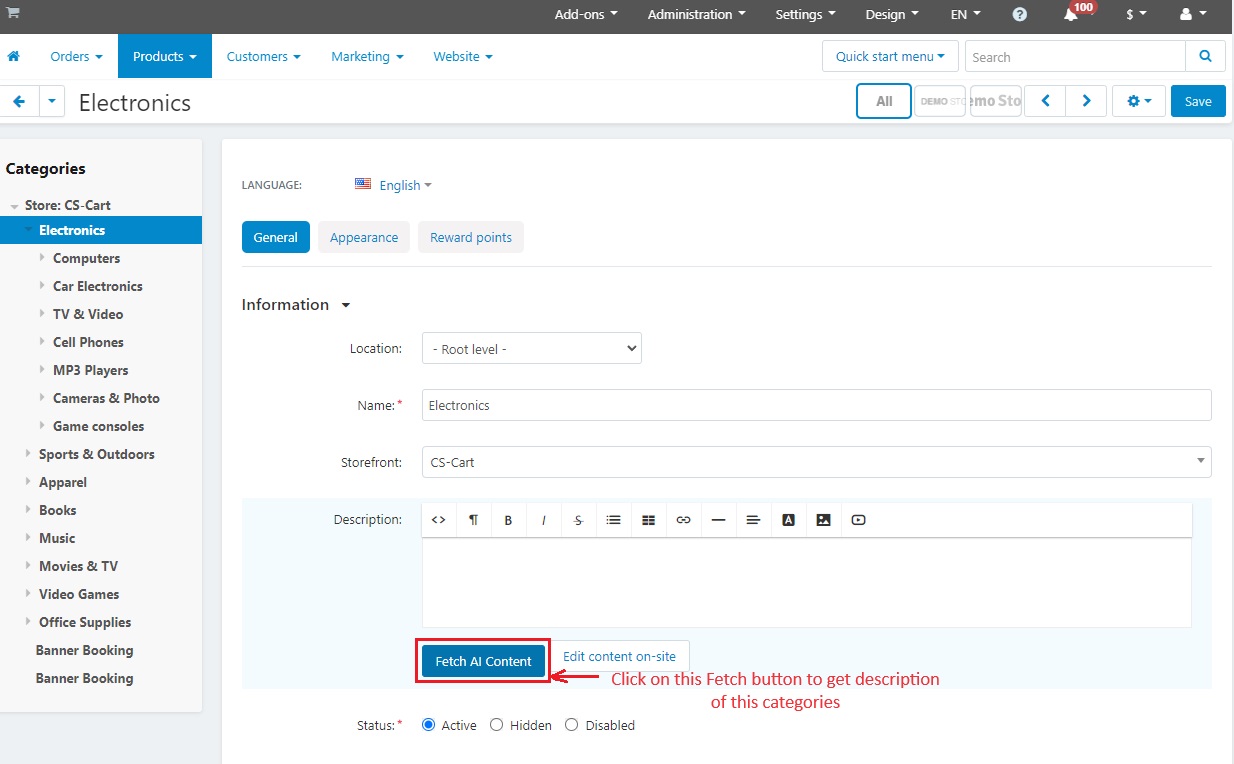Viewport: 1234px width, 764px height.
Task: Switch to the Appearance tab
Action: [364, 237]
